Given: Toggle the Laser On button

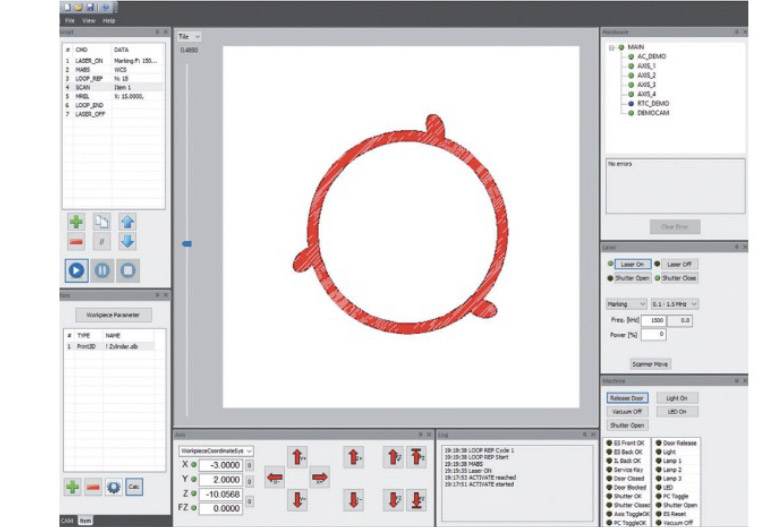Looking at the screenshot, I should click(630, 263).
